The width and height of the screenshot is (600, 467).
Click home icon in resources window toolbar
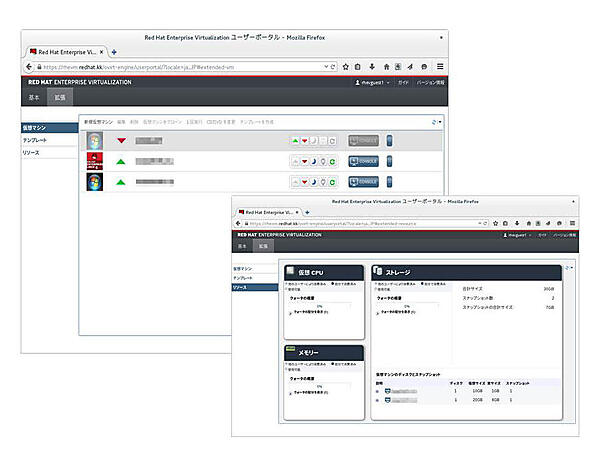(x=528, y=223)
